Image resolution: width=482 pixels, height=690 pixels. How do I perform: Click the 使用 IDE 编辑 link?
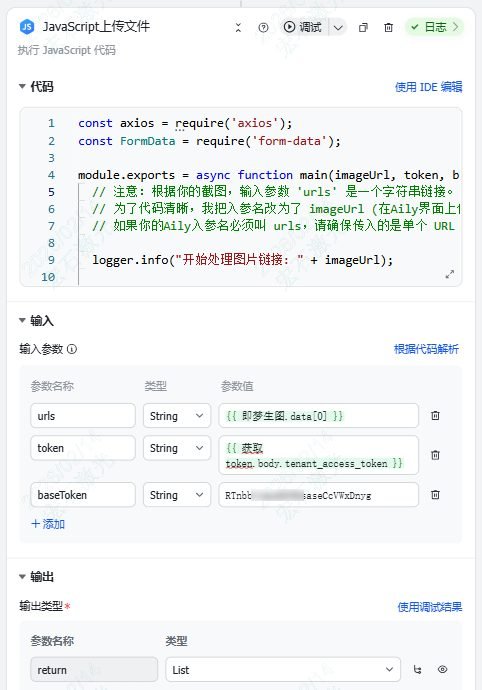pos(428,87)
